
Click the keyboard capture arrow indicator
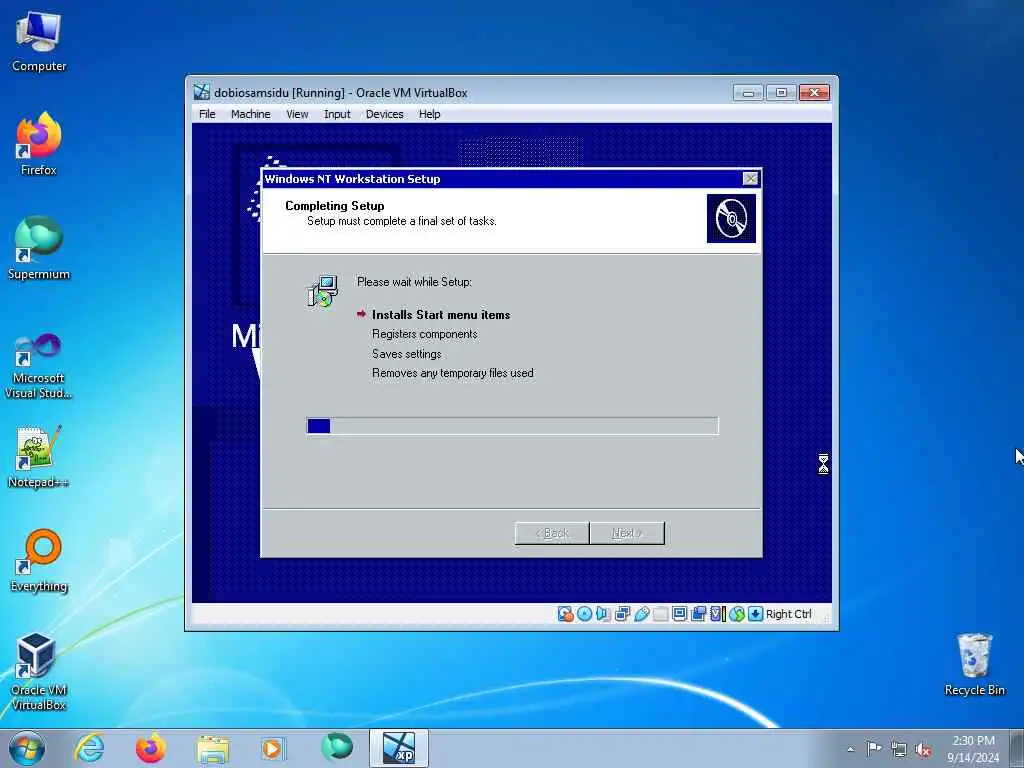[x=756, y=614]
